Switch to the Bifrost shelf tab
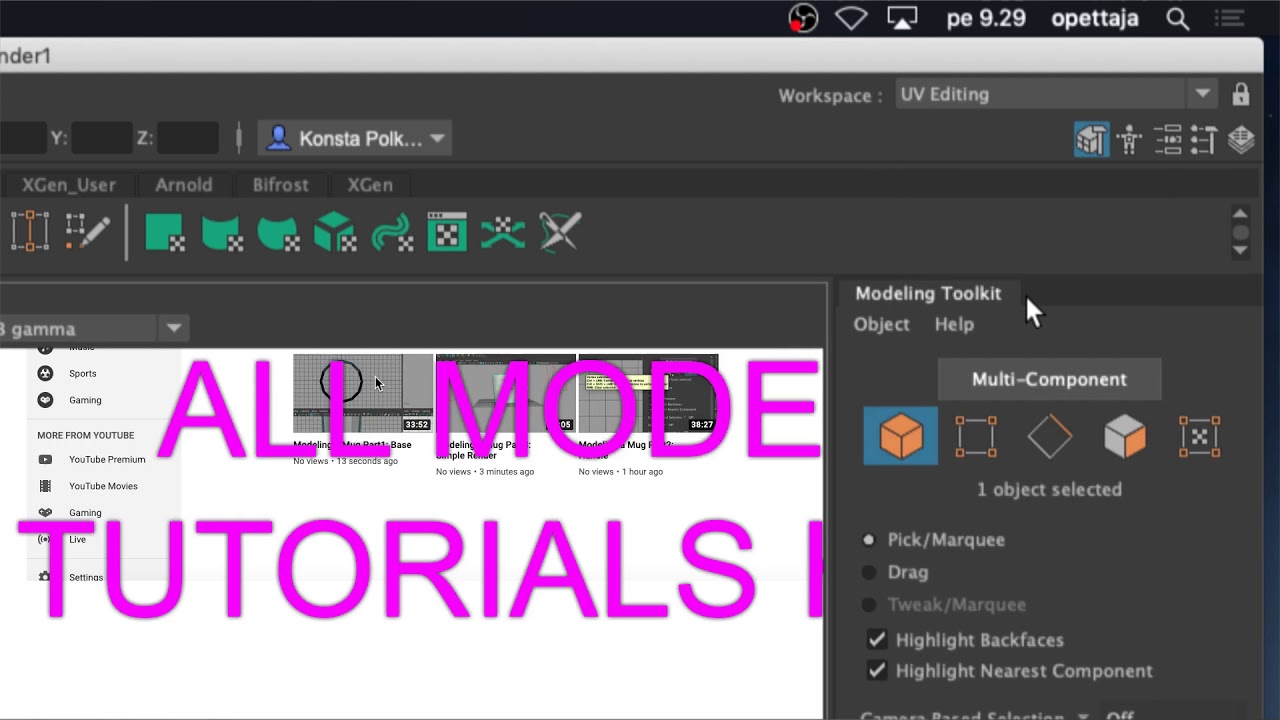The width and height of the screenshot is (1280, 720). click(x=280, y=185)
